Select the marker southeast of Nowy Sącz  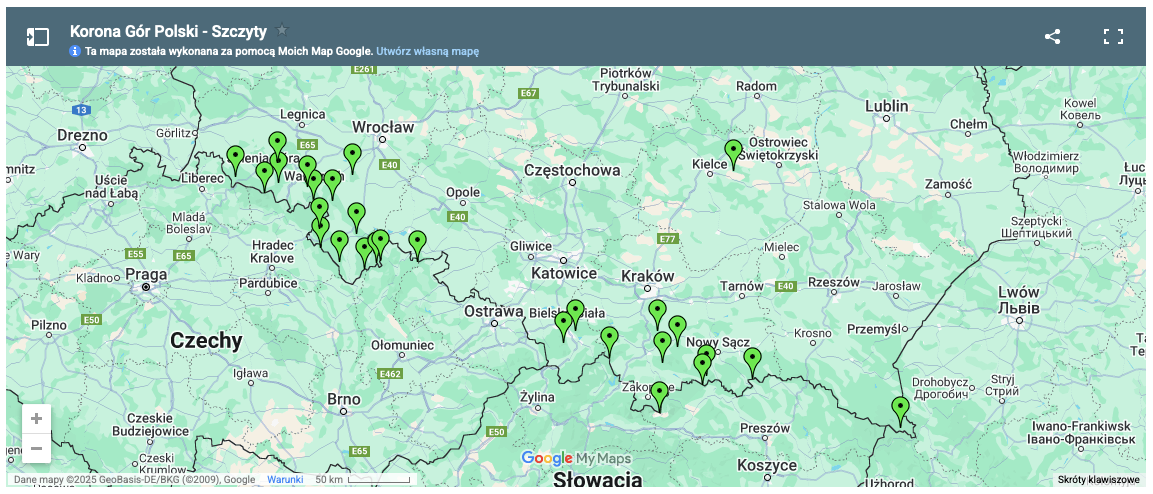[752, 360]
